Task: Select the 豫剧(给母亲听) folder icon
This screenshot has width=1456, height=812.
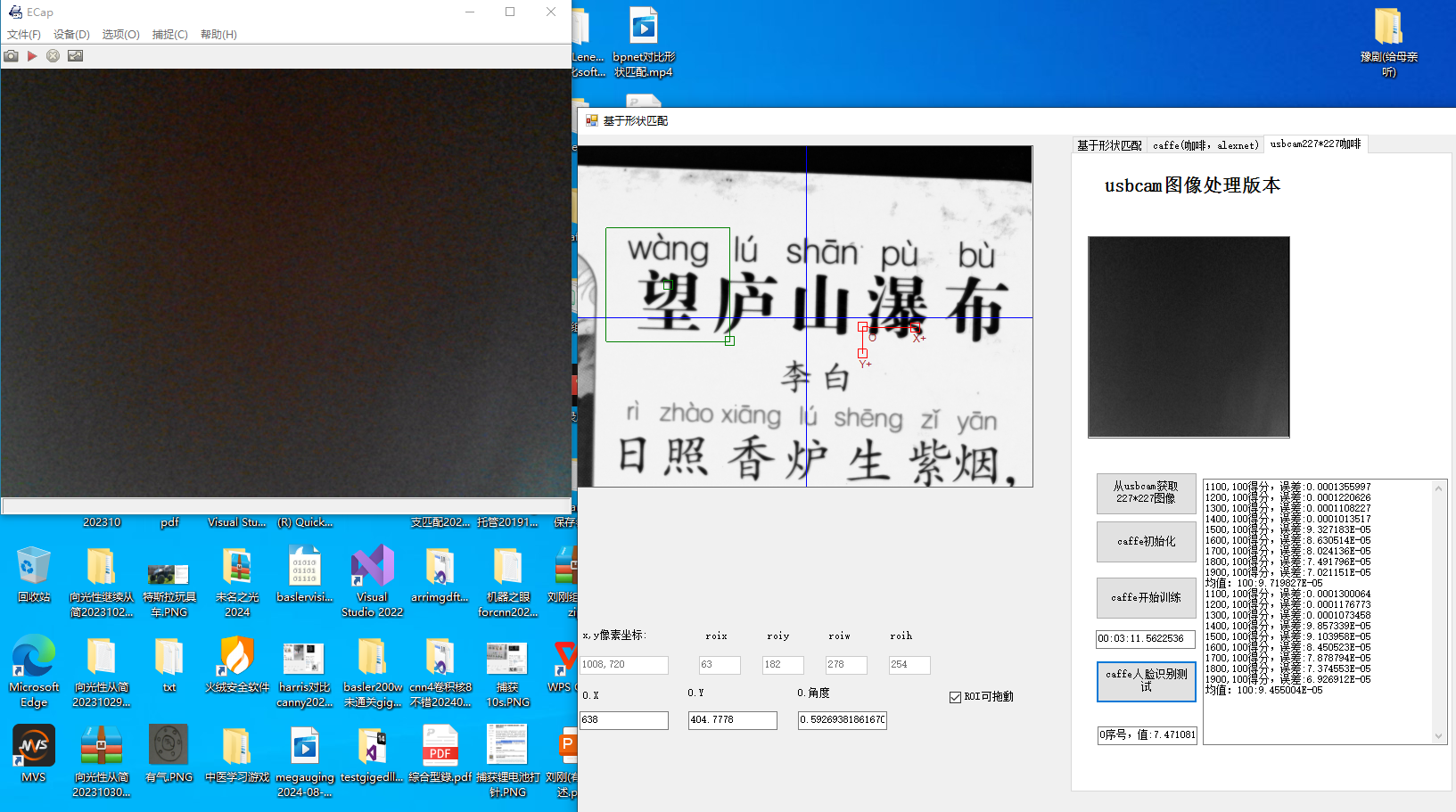Action: tap(1388, 41)
